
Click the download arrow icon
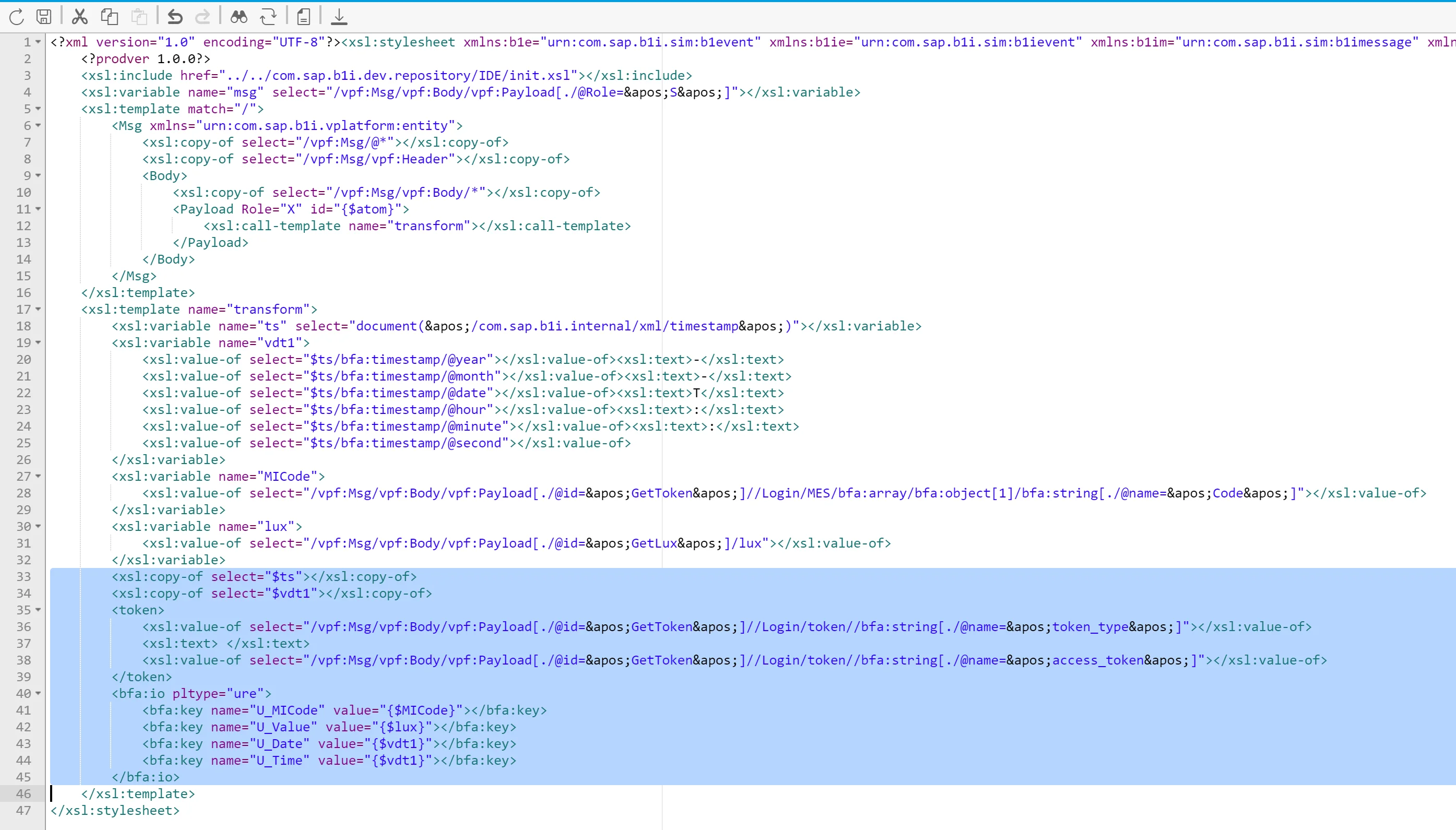tap(339, 17)
